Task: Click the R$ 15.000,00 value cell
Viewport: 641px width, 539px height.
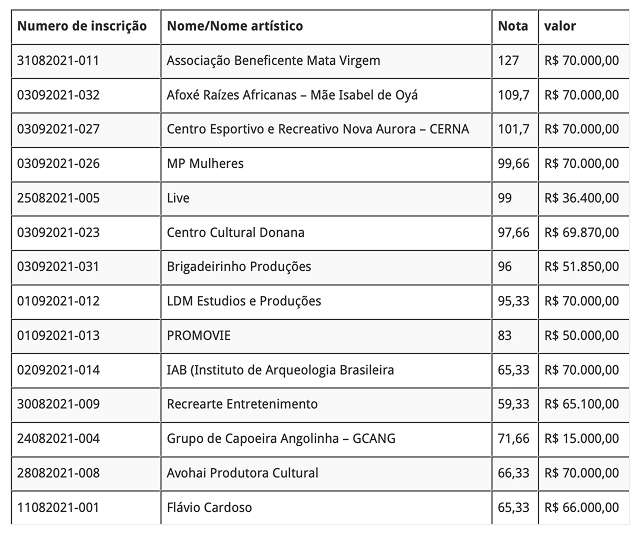Action: [582, 439]
